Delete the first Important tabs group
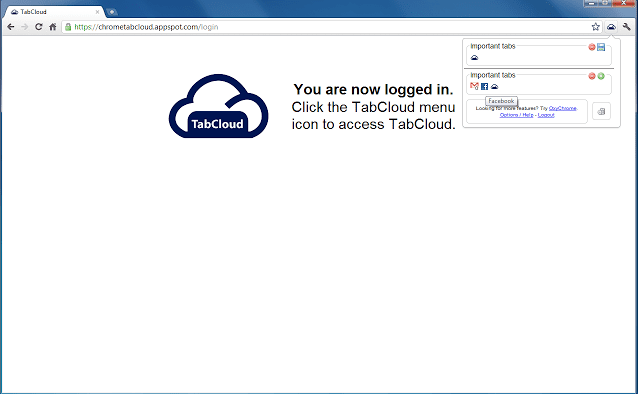Viewport: 638px width, 394px height. pos(592,47)
